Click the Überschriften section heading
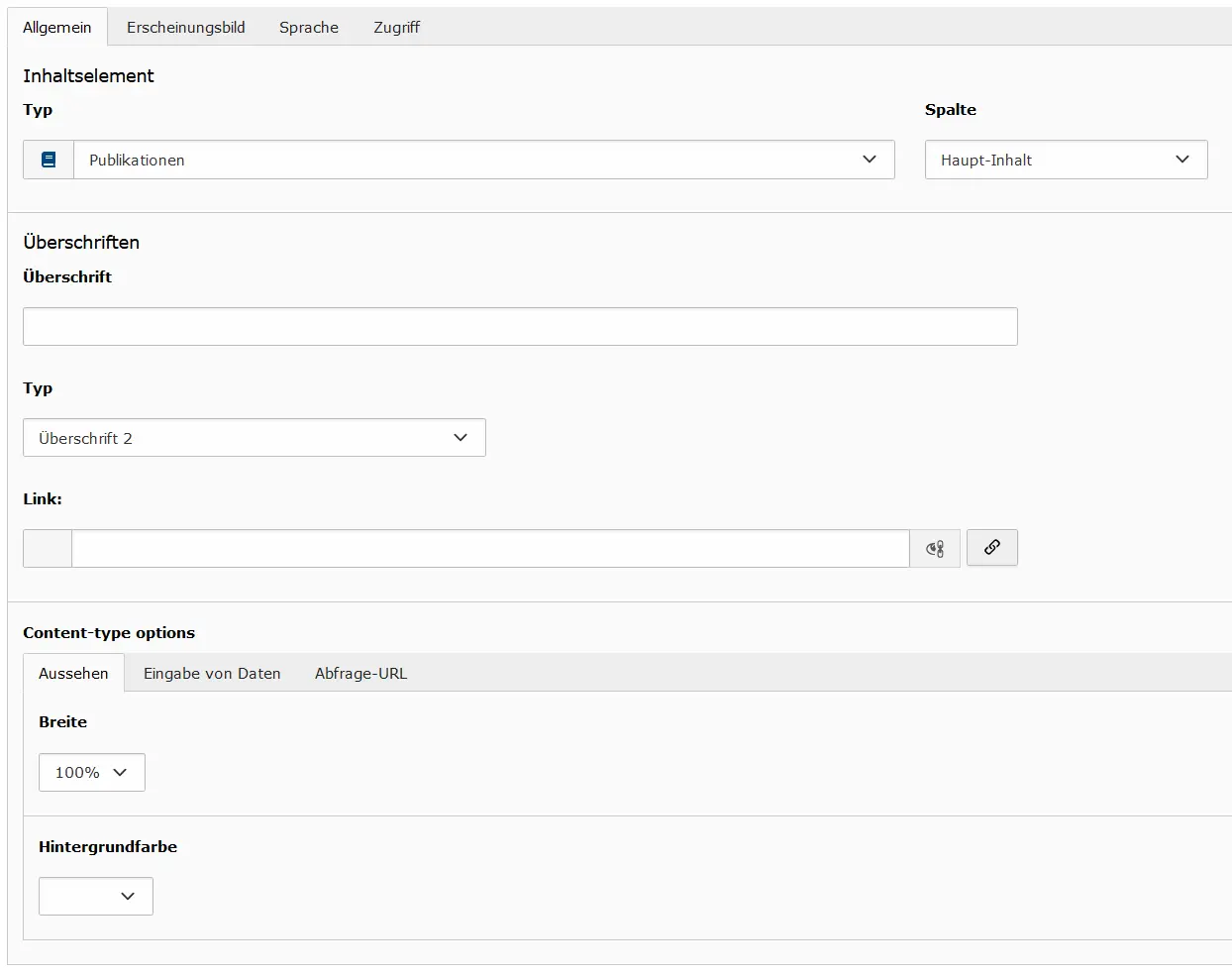 (81, 242)
